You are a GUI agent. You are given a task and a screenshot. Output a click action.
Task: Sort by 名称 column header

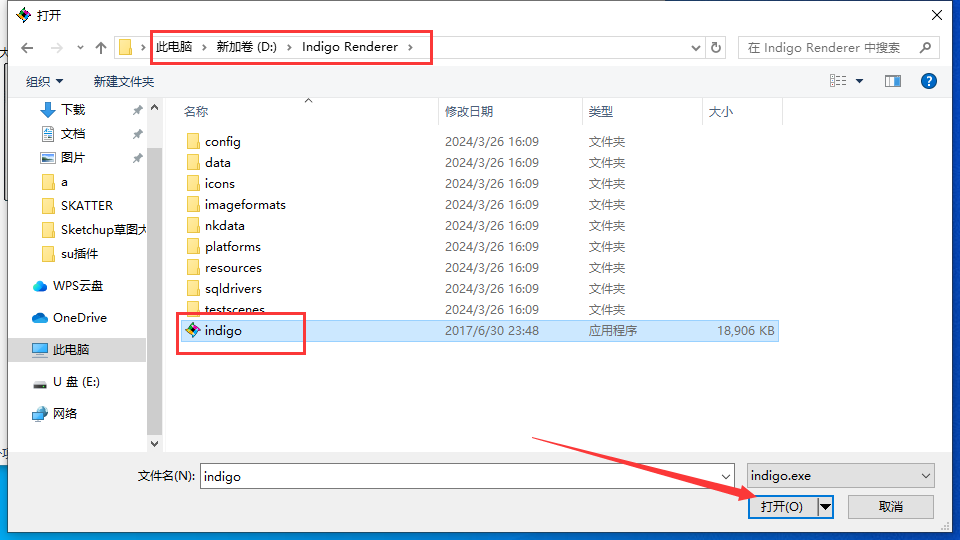pos(196,111)
